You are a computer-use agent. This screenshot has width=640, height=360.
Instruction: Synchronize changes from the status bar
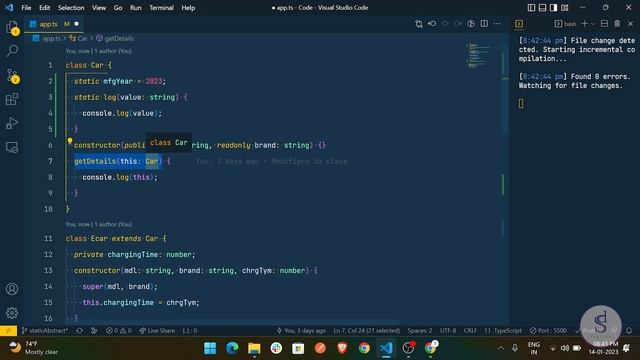pos(80,331)
